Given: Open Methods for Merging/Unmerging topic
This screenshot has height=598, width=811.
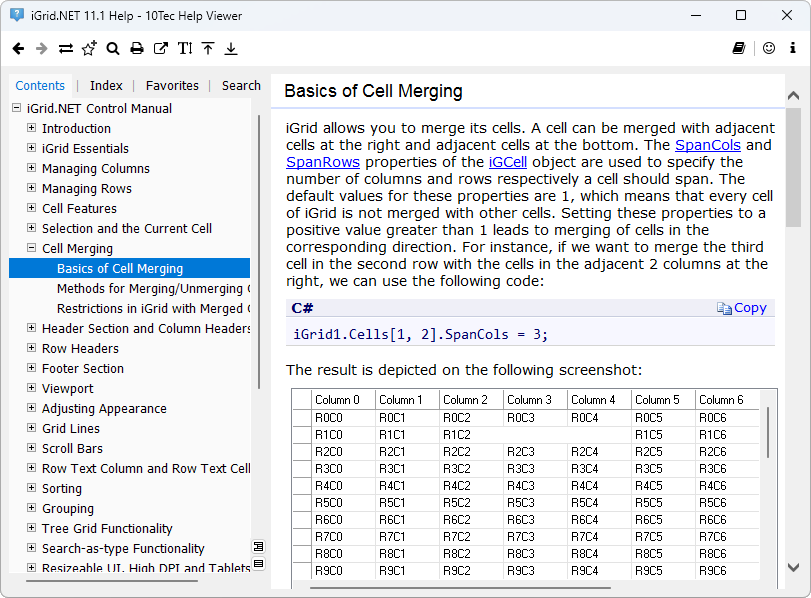Looking at the screenshot, I should [154, 289].
